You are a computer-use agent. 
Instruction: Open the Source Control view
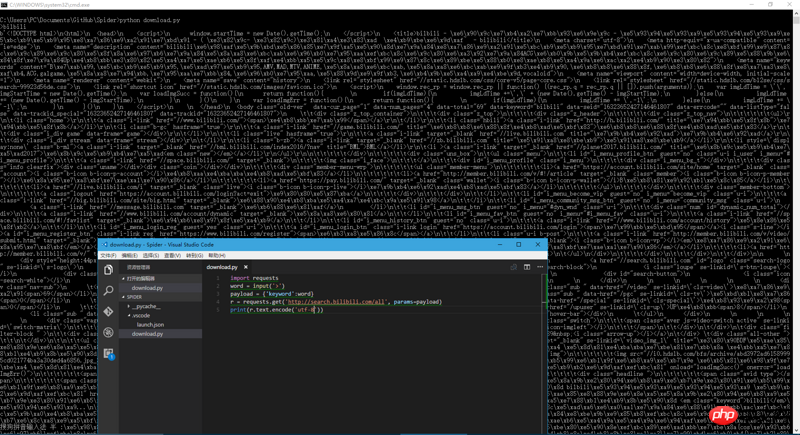(x=109, y=312)
